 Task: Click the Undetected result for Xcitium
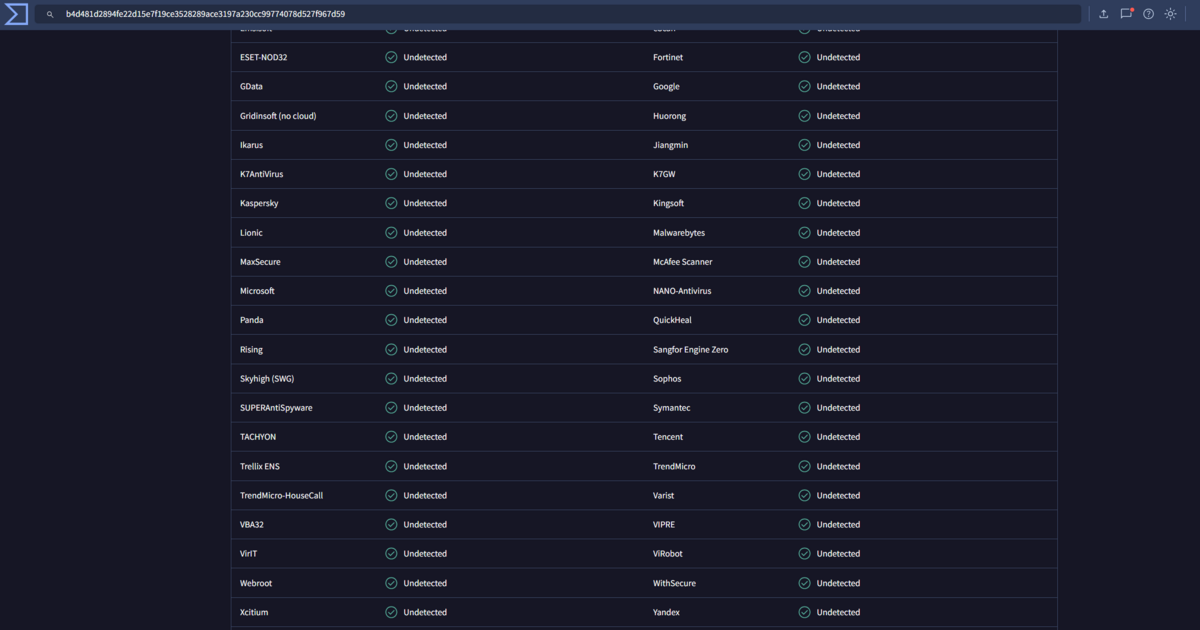(x=424, y=612)
